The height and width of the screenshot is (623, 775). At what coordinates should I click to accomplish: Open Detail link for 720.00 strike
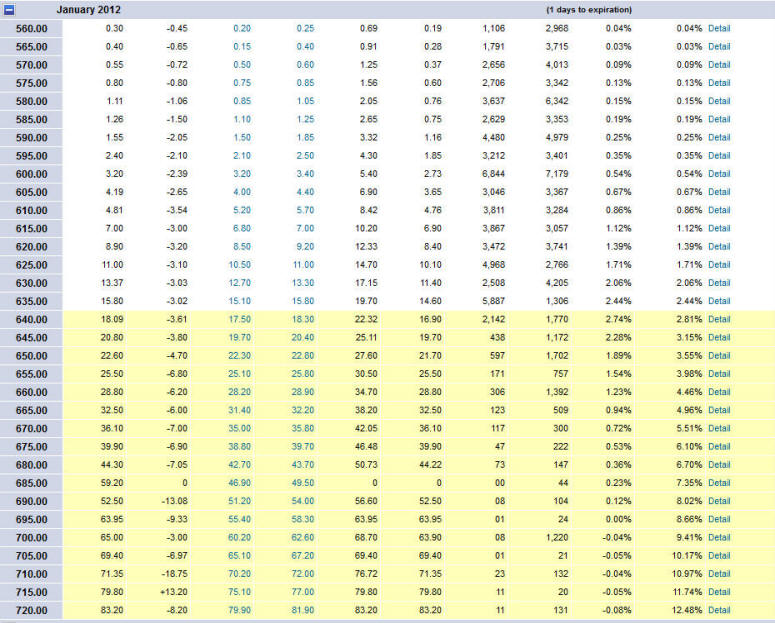(719, 610)
